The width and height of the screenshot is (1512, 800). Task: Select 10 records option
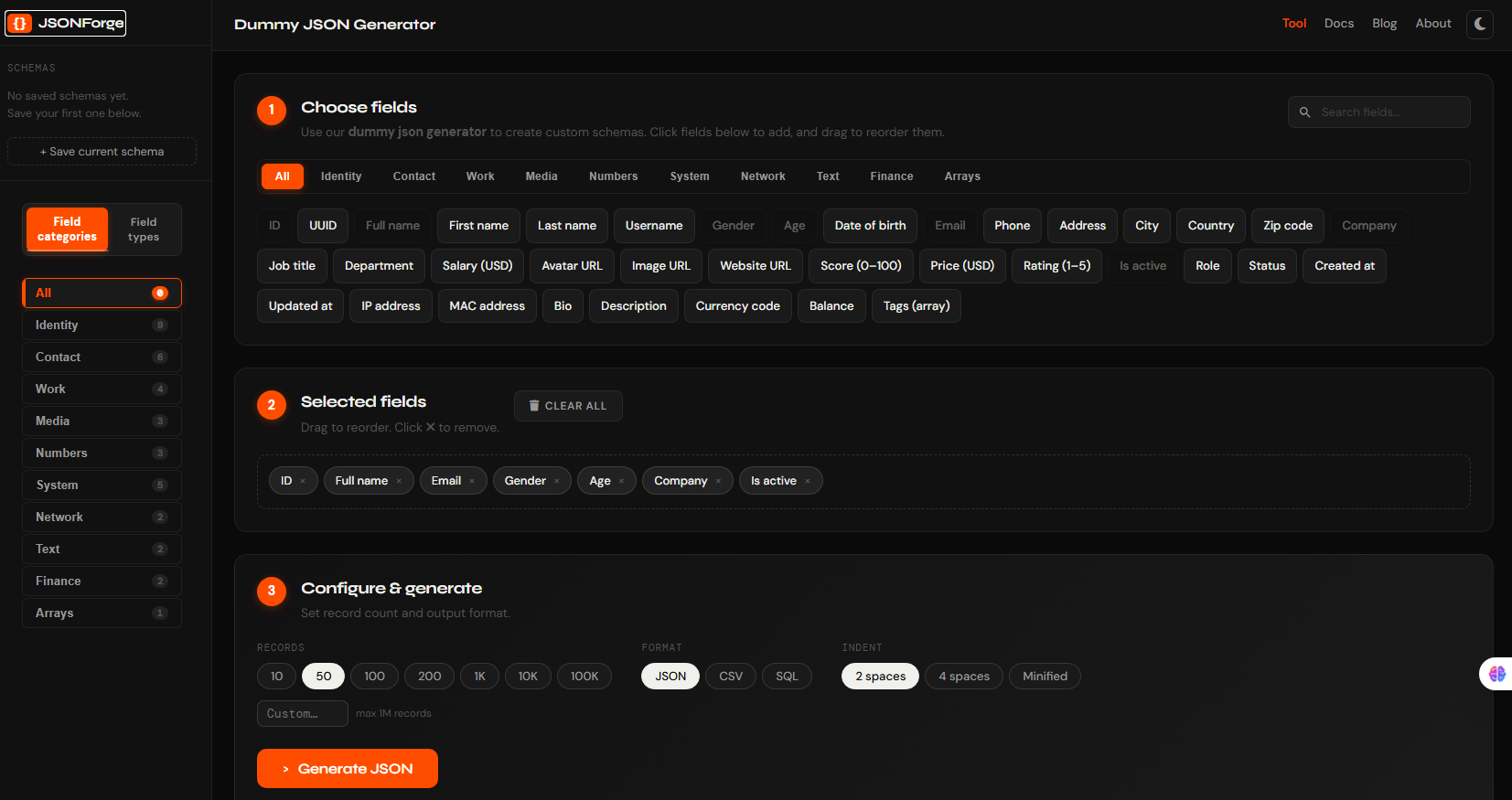click(276, 677)
